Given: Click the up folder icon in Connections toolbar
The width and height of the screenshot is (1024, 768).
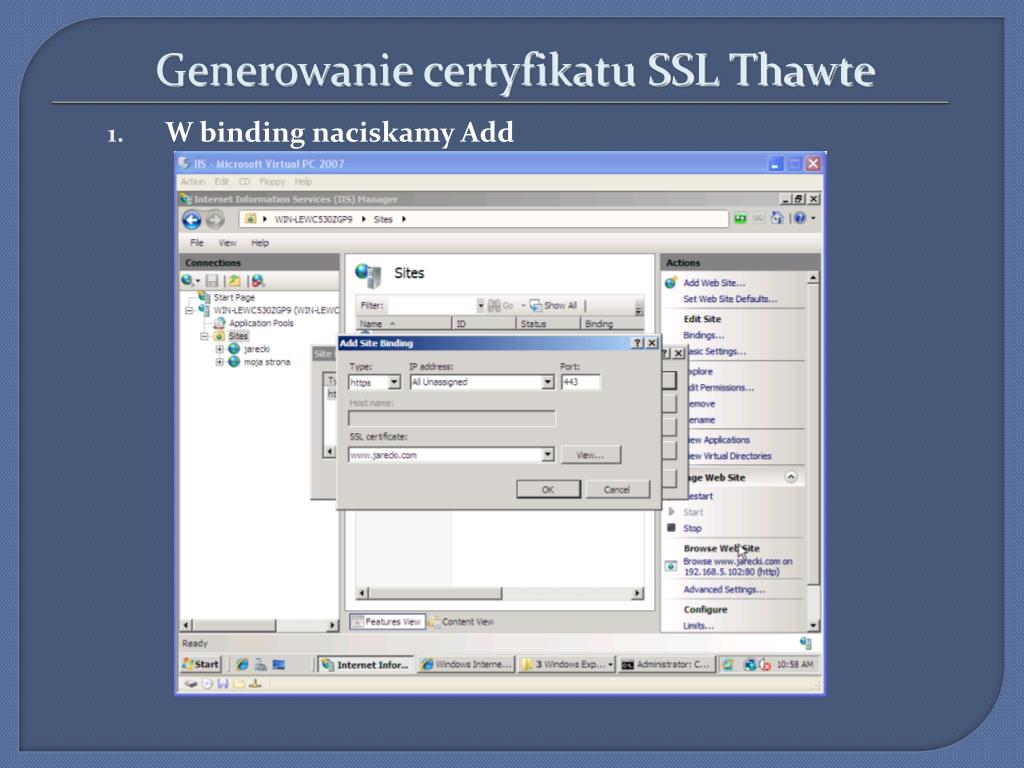Looking at the screenshot, I should click(x=234, y=280).
